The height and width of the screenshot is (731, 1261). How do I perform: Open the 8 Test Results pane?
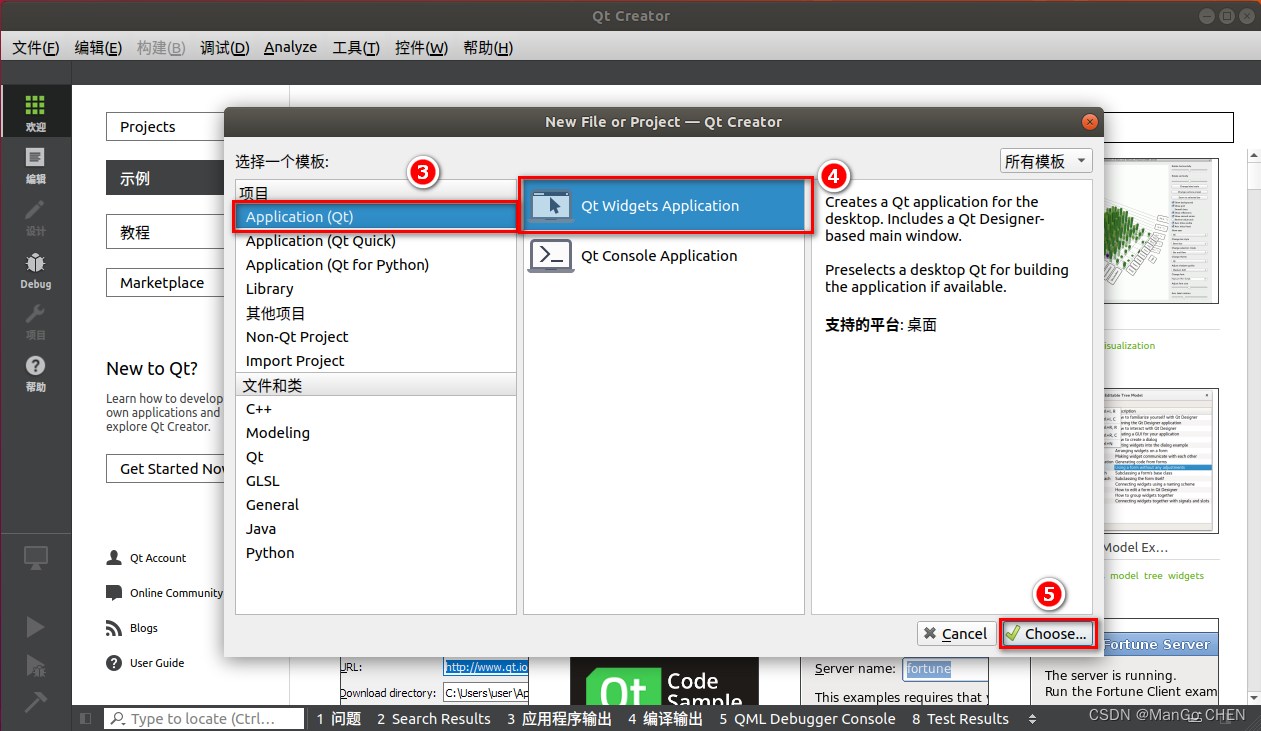click(x=960, y=718)
